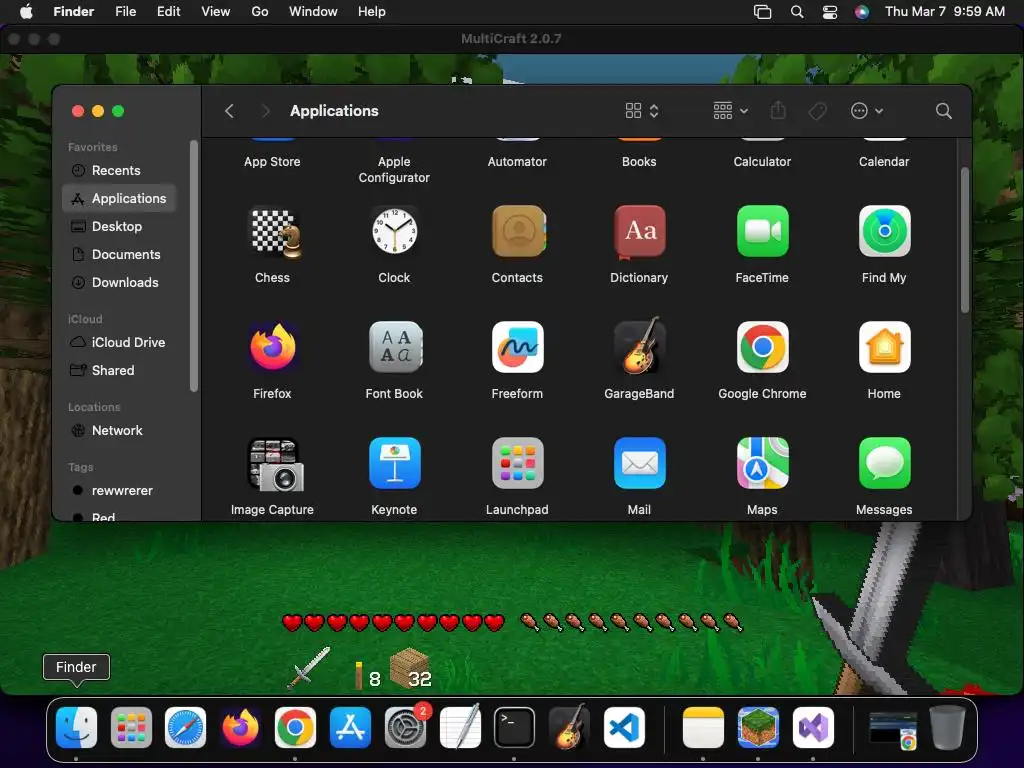The image size is (1024, 768).
Task: Click the Edit Tags toolbar button
Action: pos(818,111)
